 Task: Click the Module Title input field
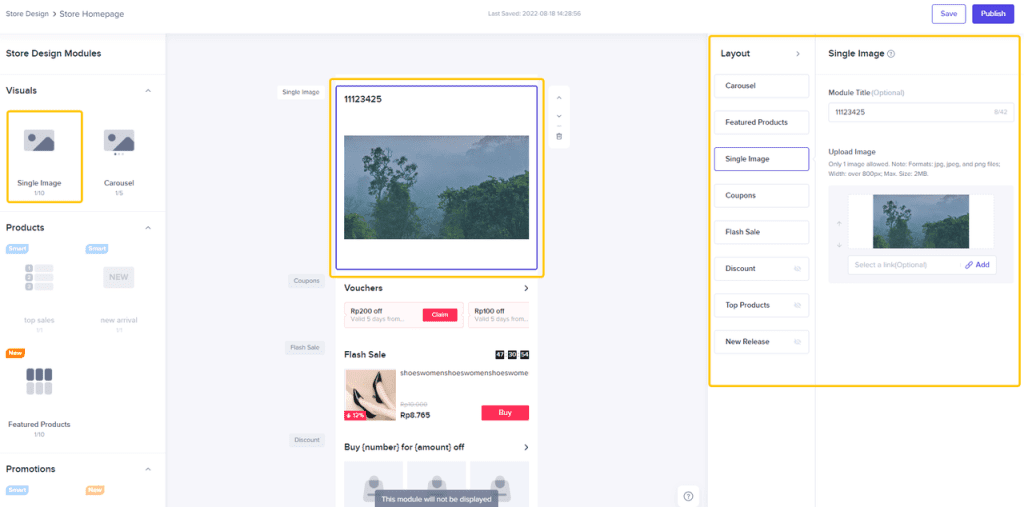(x=921, y=112)
